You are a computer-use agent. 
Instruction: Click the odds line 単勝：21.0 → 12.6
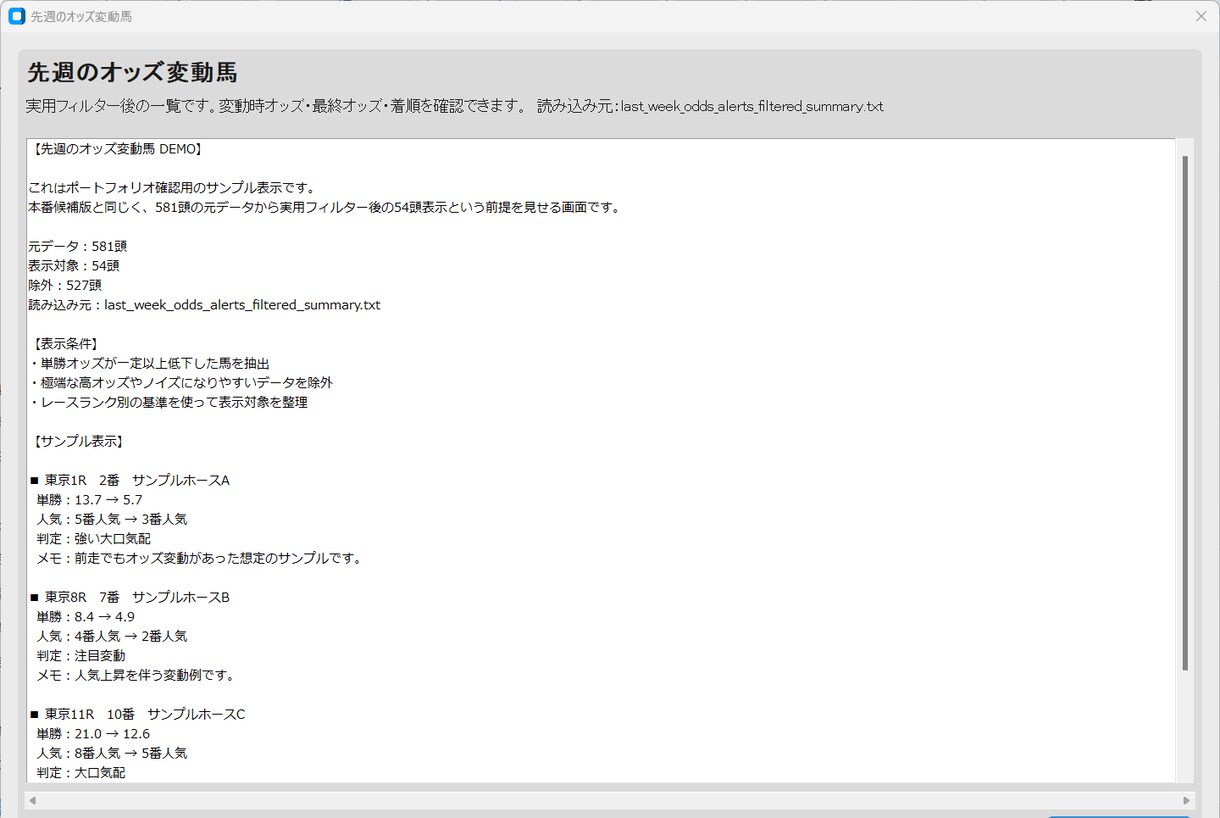coord(94,734)
